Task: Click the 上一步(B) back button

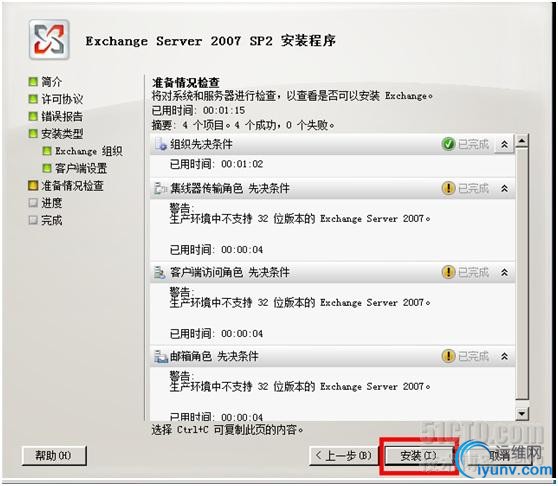Action: tap(343, 455)
